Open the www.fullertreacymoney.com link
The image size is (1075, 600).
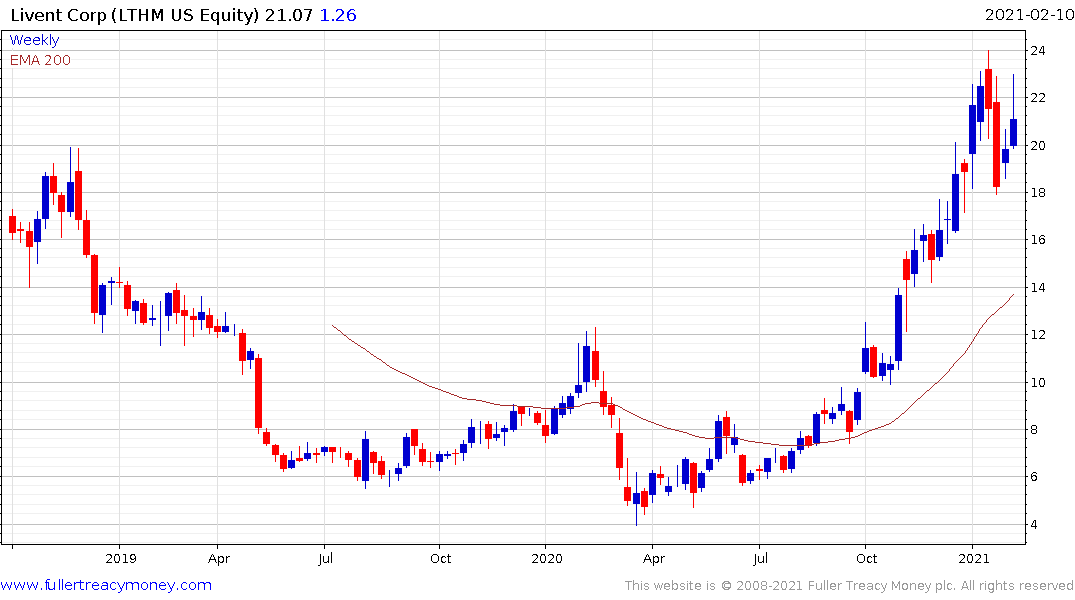coord(106,585)
